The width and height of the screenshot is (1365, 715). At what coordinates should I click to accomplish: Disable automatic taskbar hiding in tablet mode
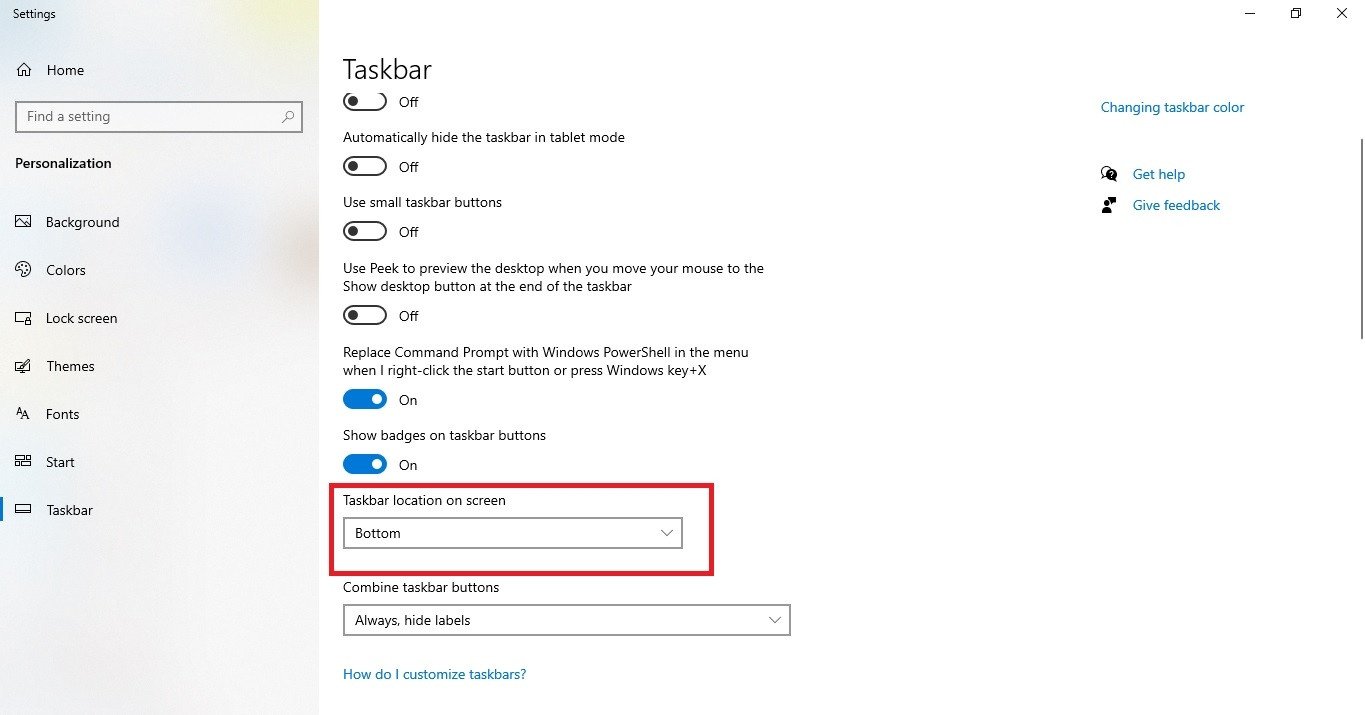point(364,165)
